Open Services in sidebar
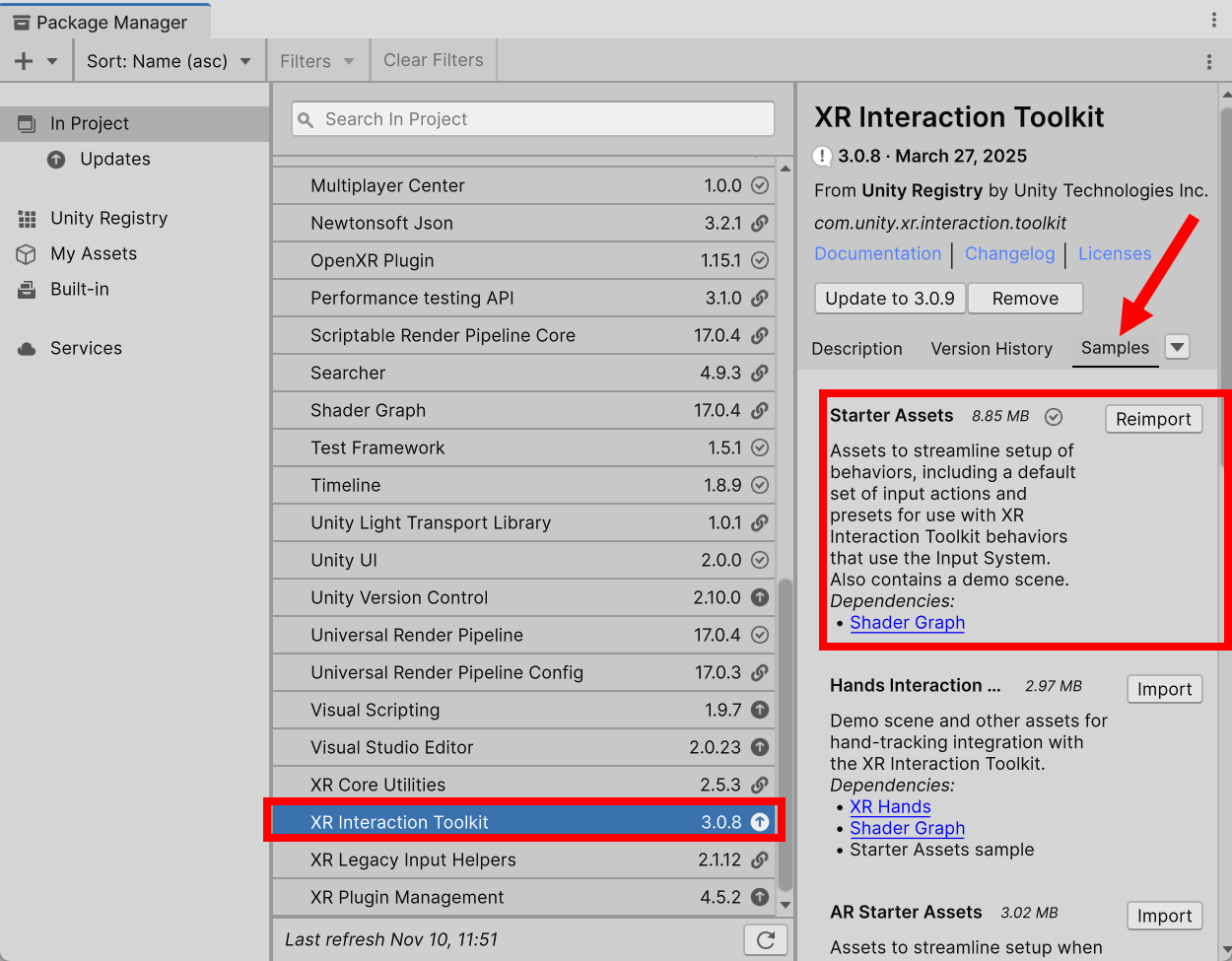 86,348
